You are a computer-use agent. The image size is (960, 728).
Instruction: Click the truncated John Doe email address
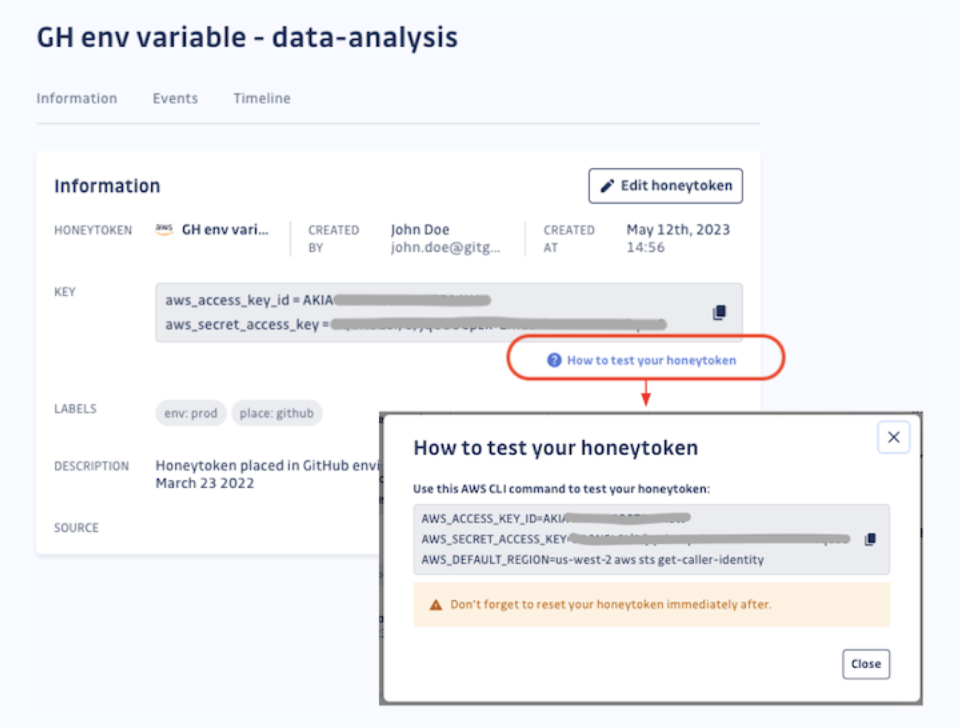tap(446, 247)
